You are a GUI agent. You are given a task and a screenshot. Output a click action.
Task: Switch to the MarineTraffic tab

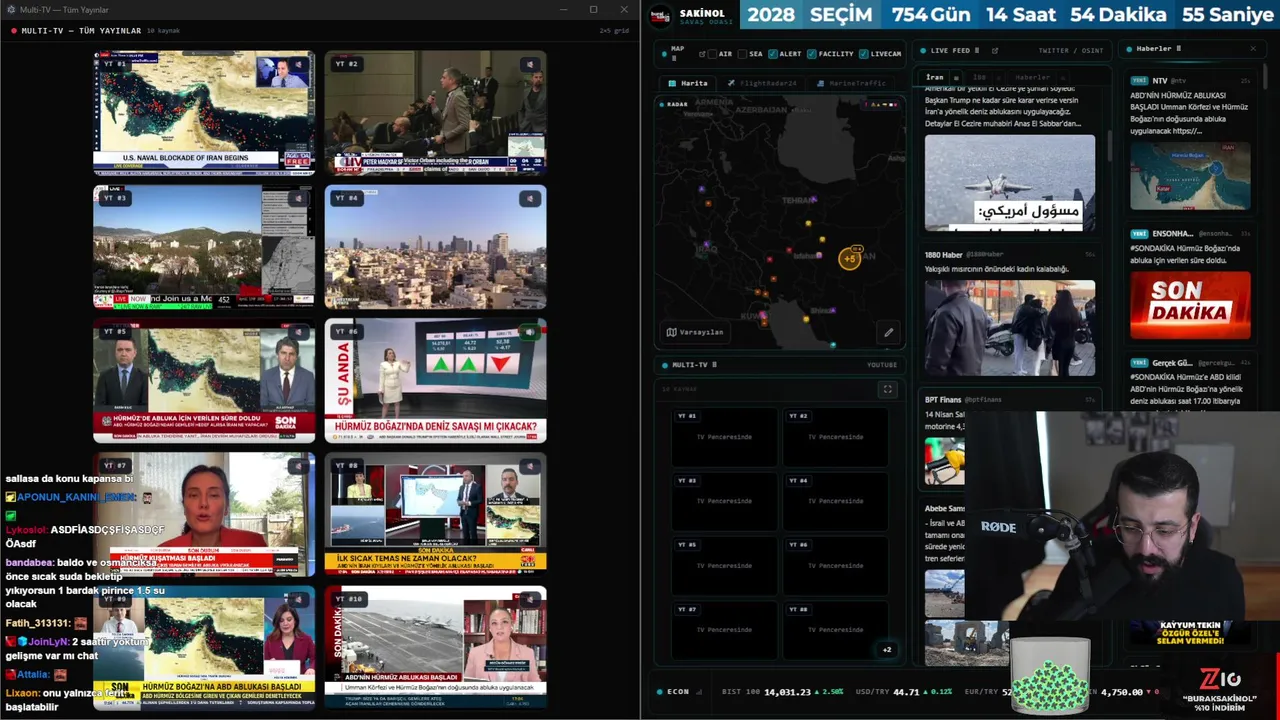(851, 83)
